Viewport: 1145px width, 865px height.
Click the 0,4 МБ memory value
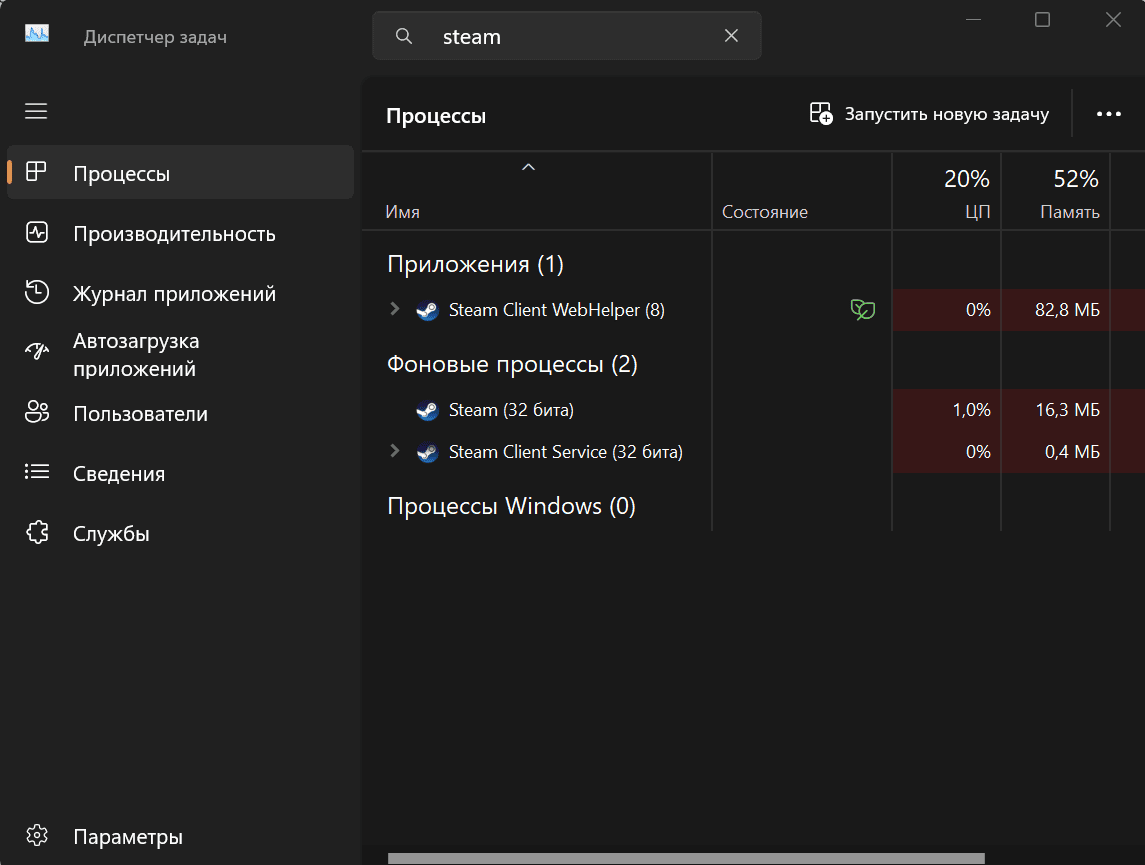(x=1072, y=453)
